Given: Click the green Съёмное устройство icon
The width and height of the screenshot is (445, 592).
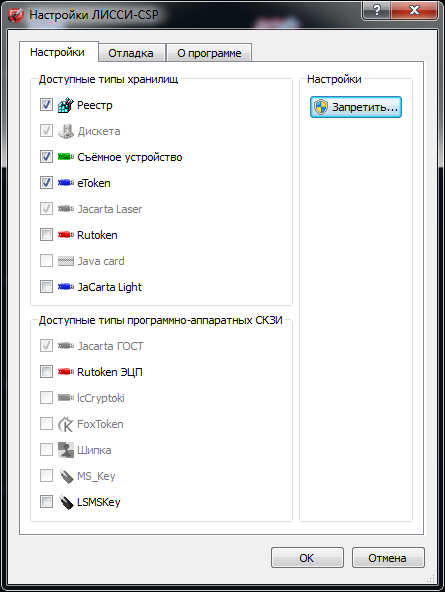Looking at the screenshot, I should tap(66, 157).
